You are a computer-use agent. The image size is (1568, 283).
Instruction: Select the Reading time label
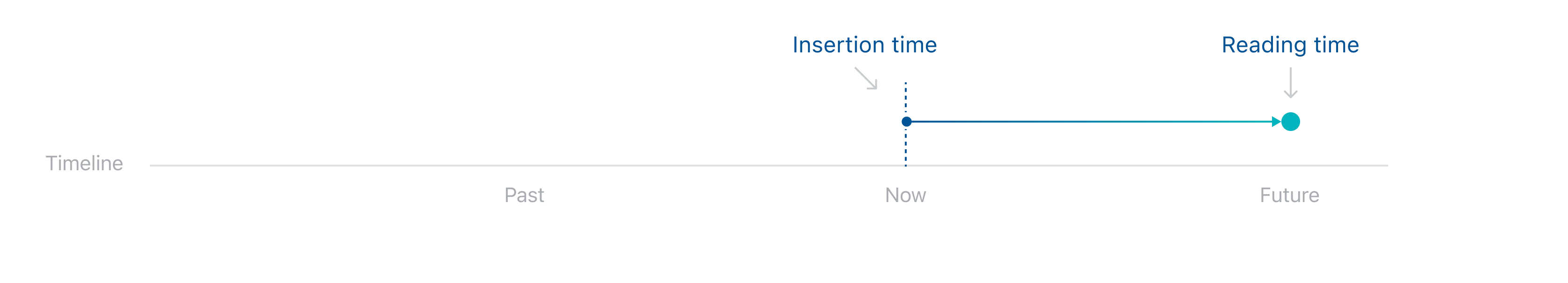[1290, 46]
